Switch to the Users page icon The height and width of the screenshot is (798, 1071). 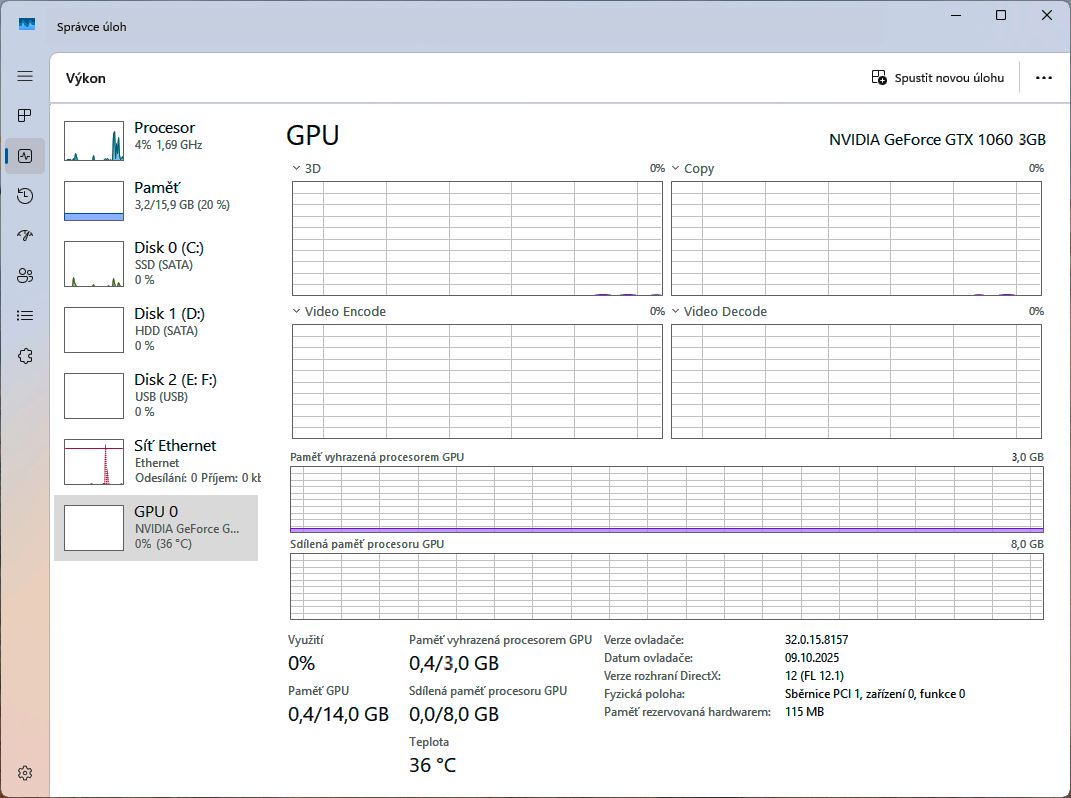(x=25, y=276)
